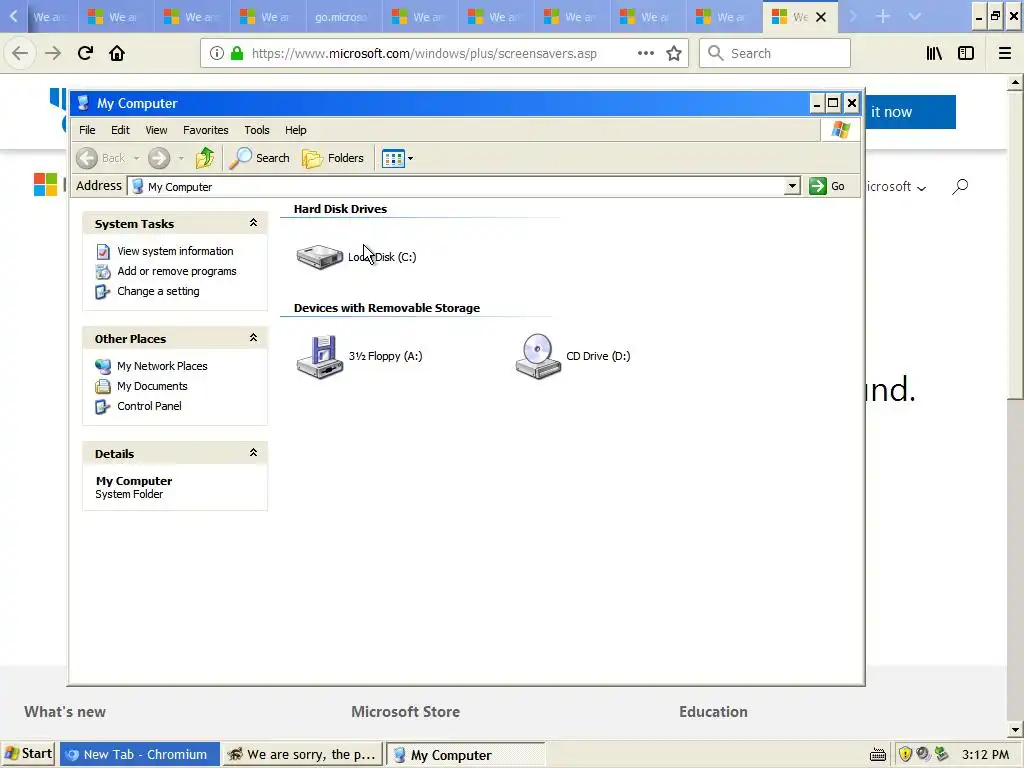Image resolution: width=1024 pixels, height=768 pixels.
Task: Expand the Address bar dropdown
Action: pos(792,186)
